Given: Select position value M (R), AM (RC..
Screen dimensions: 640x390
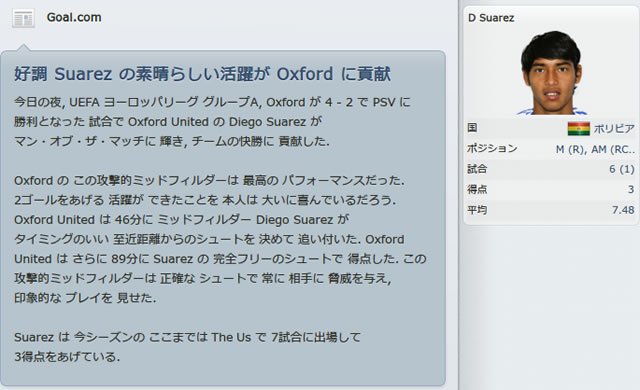Looking at the screenshot, I should click(595, 150).
